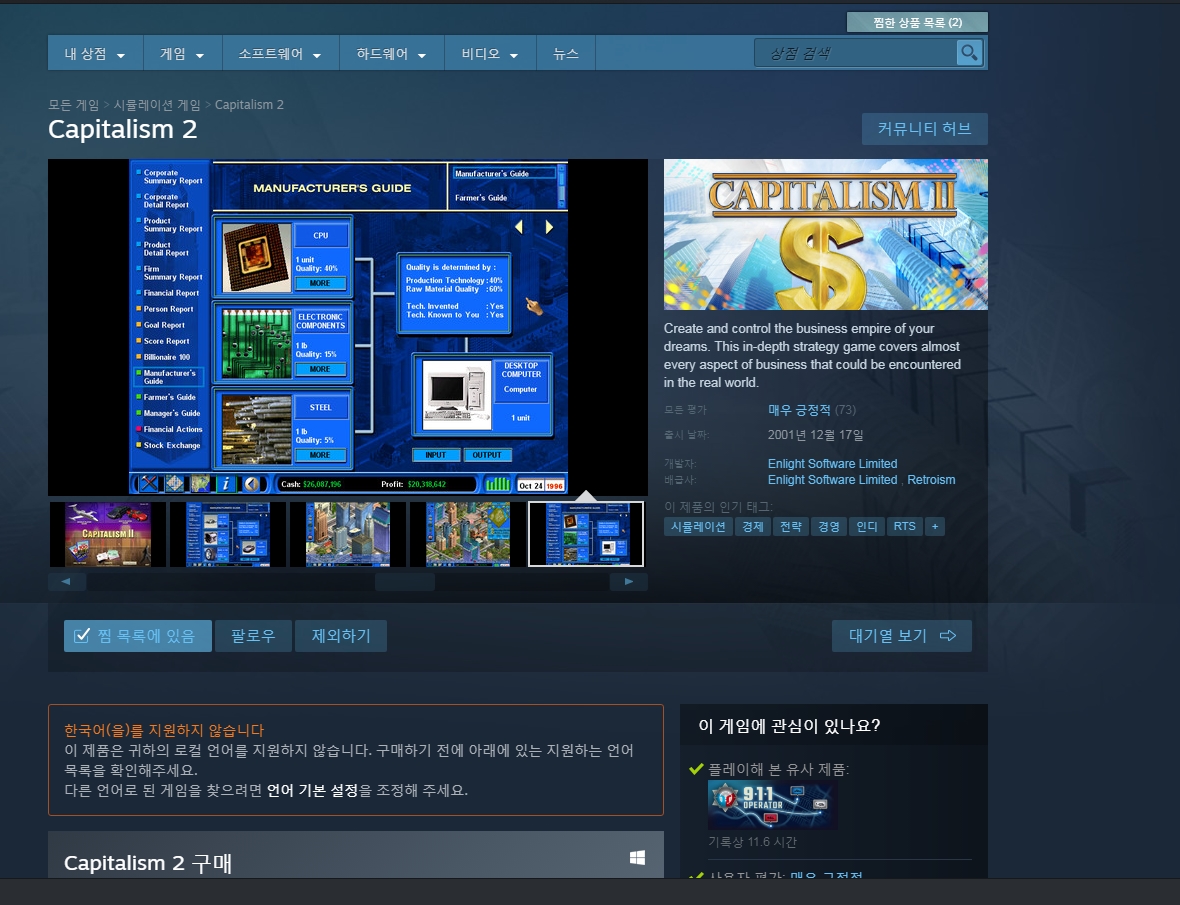Click the plus button to add tags
Viewport: 1180px width, 905px height.
pyautogui.click(x=935, y=527)
